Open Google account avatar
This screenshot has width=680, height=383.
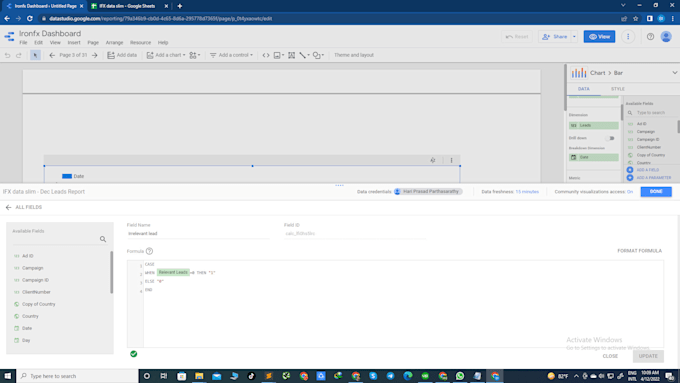[x=666, y=36]
